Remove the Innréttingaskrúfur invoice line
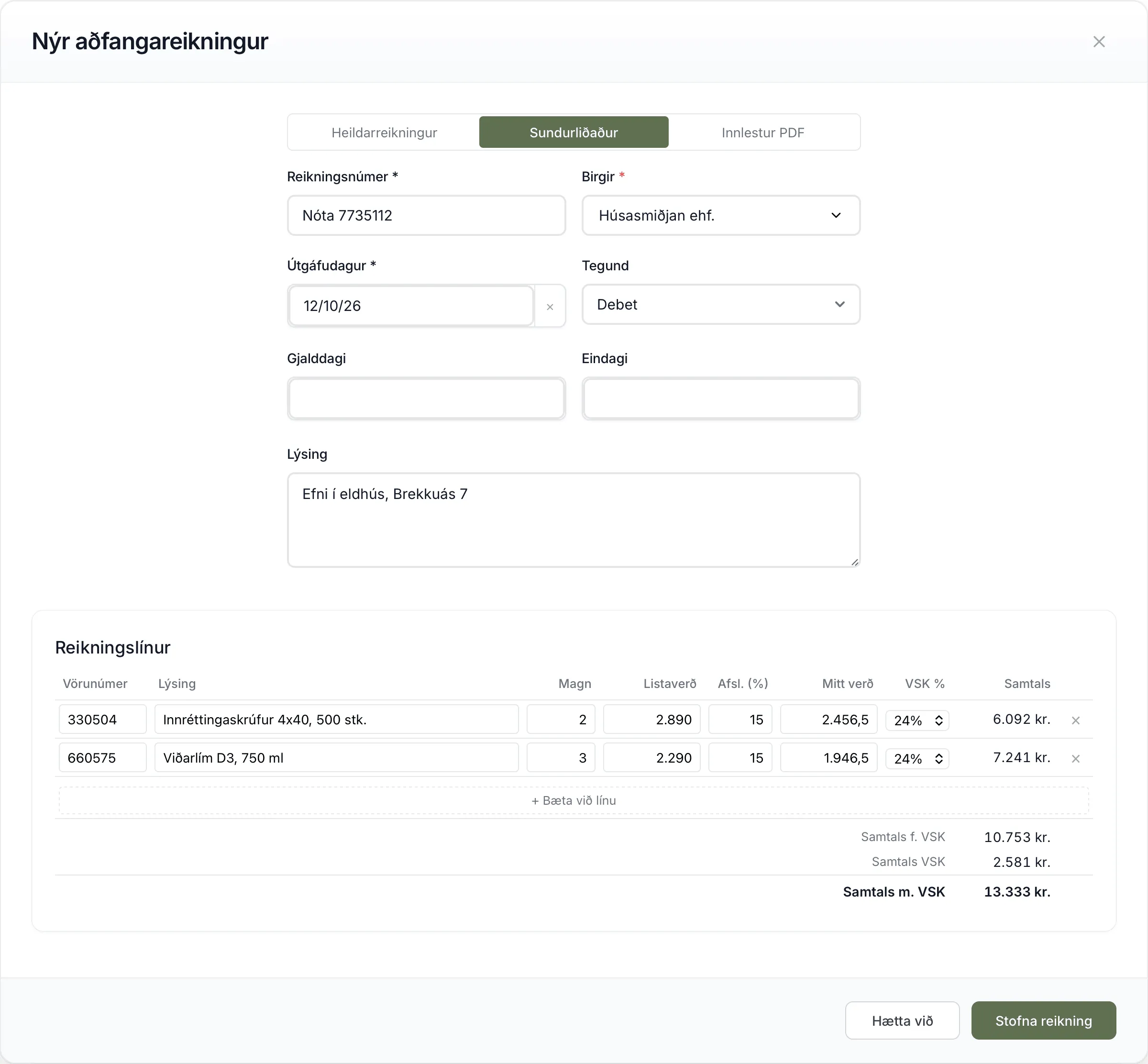This screenshot has height=1064, width=1148. tap(1075, 720)
